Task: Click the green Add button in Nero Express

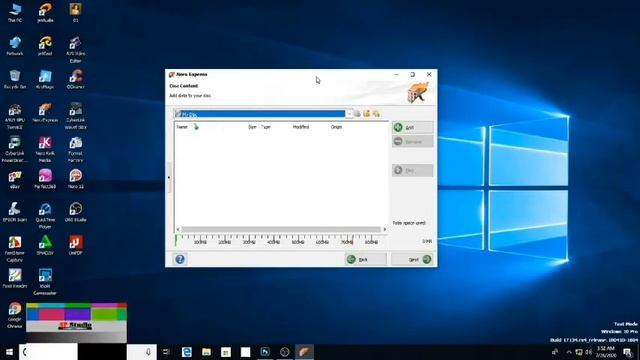Action: click(x=412, y=127)
